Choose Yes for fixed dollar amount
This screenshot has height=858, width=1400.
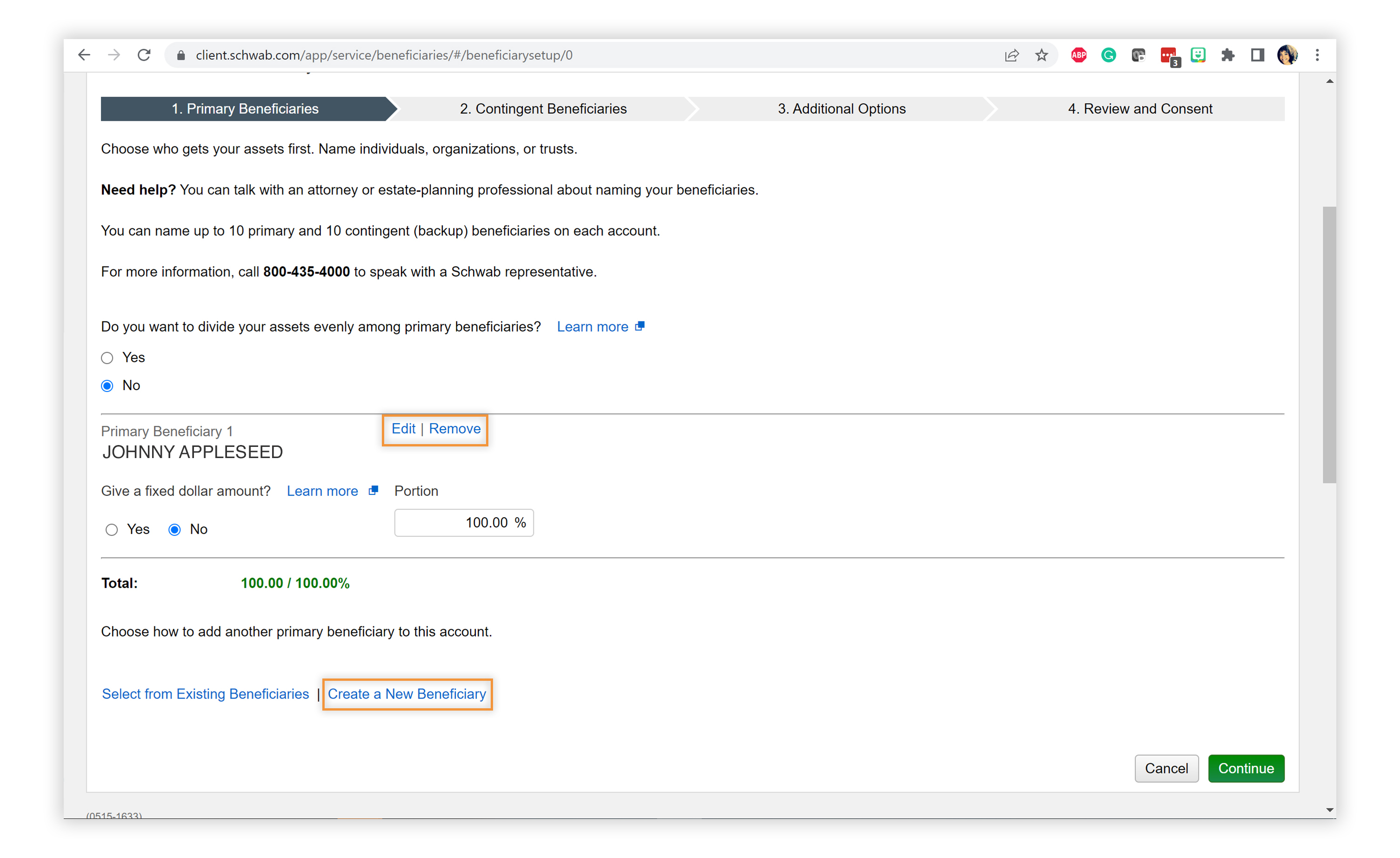coord(111,530)
